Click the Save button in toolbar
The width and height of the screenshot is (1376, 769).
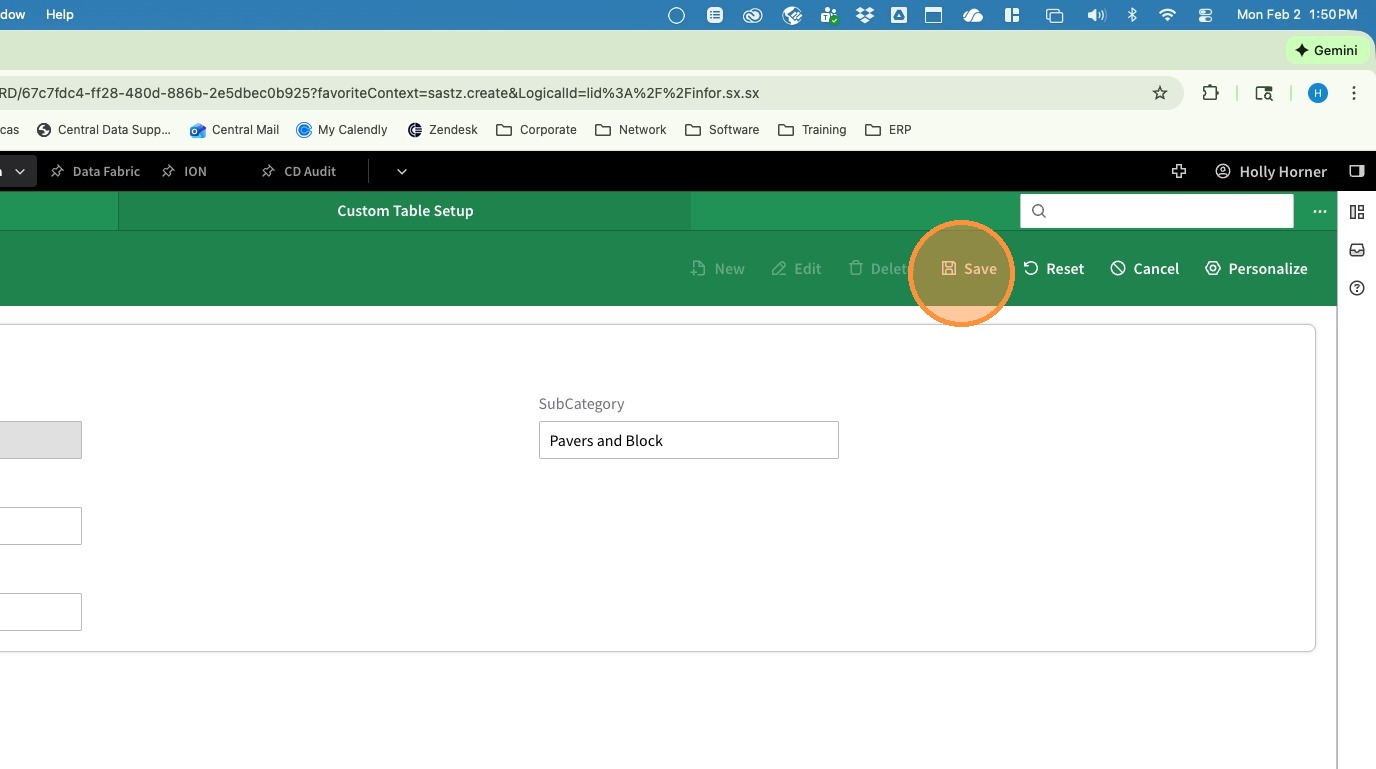pos(968,268)
